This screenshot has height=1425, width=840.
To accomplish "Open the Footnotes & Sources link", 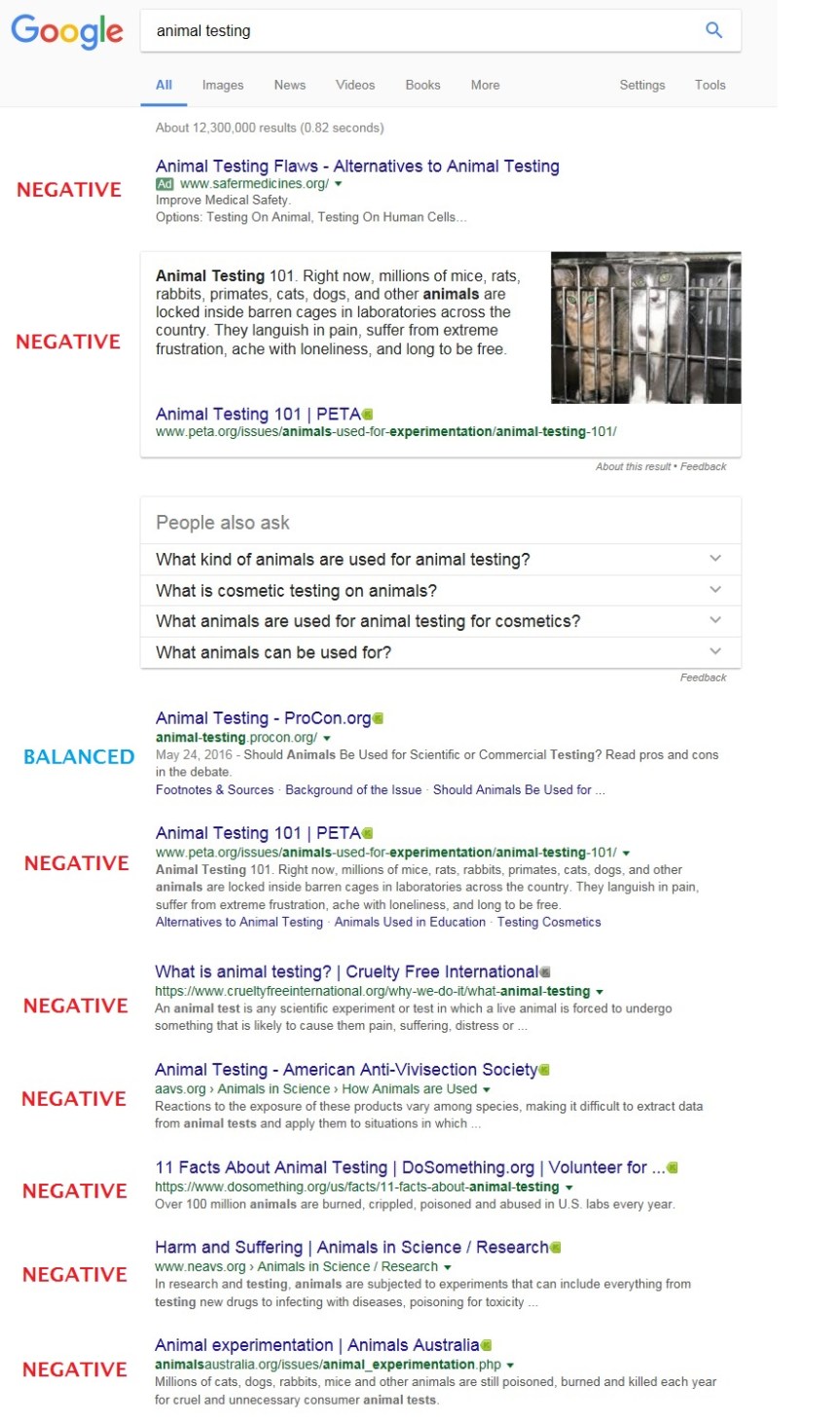I will coord(215,789).
